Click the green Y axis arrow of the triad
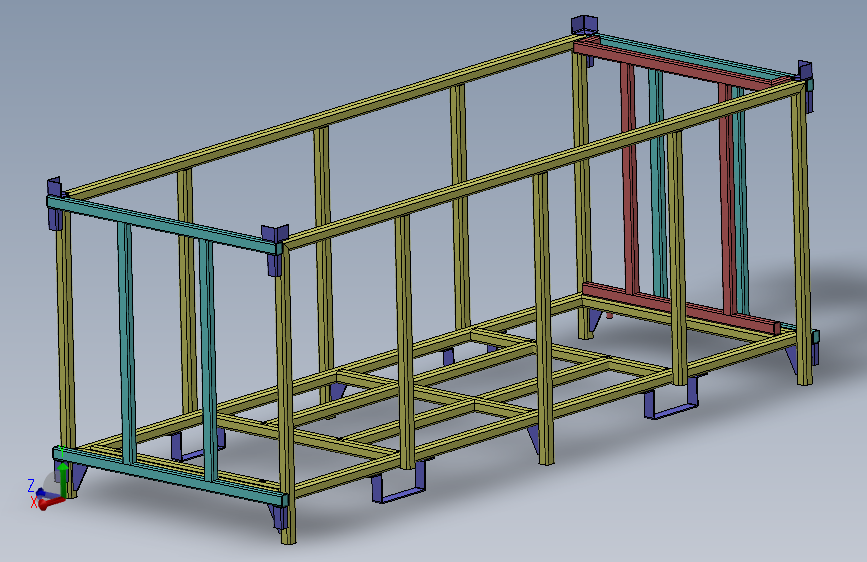Viewport: 867px width, 562px height. click(x=64, y=479)
